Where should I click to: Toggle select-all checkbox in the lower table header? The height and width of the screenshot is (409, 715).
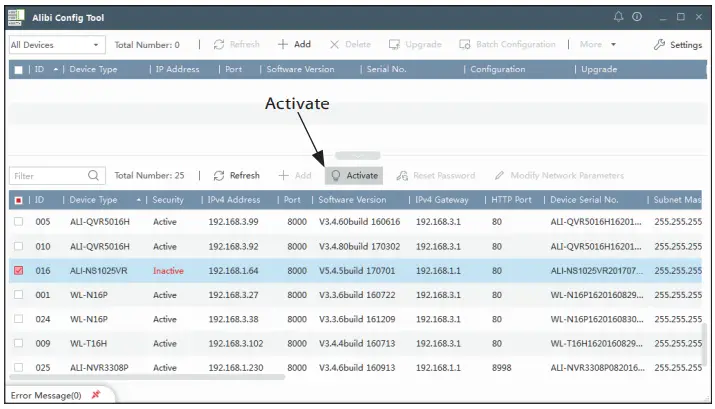click(18, 200)
